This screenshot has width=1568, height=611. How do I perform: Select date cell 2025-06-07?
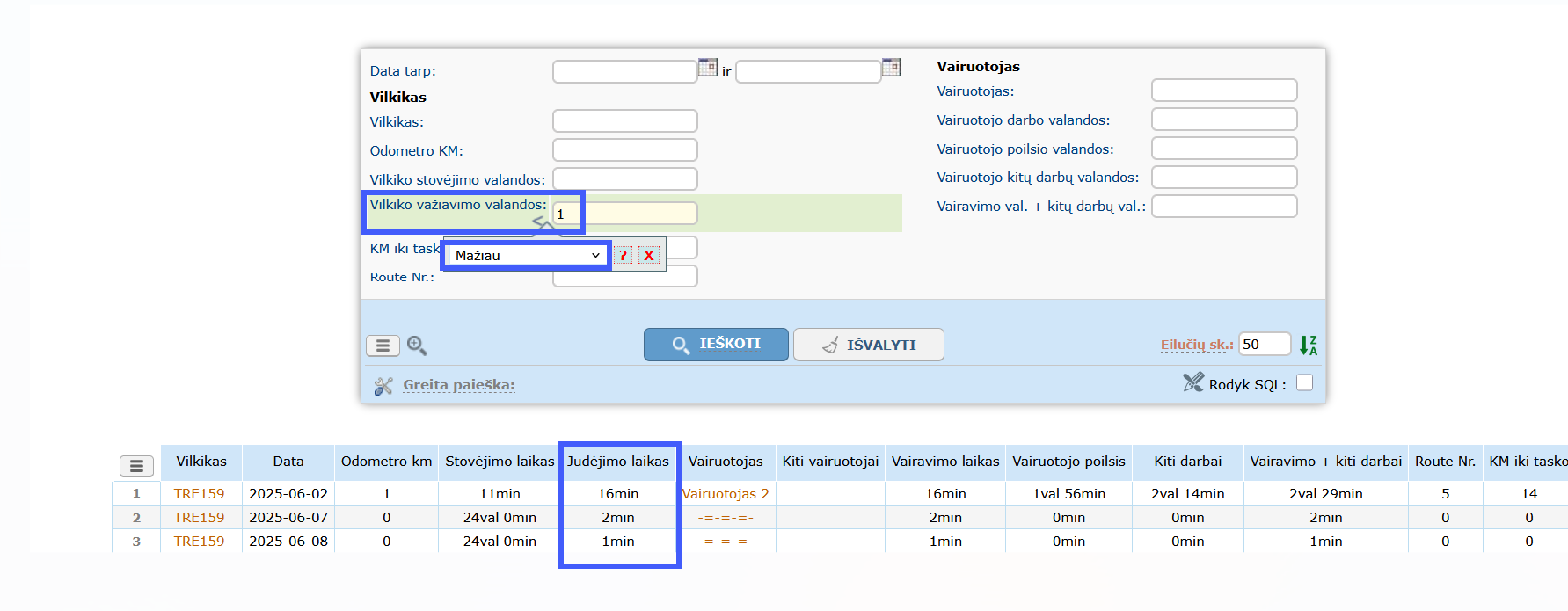tap(288, 518)
